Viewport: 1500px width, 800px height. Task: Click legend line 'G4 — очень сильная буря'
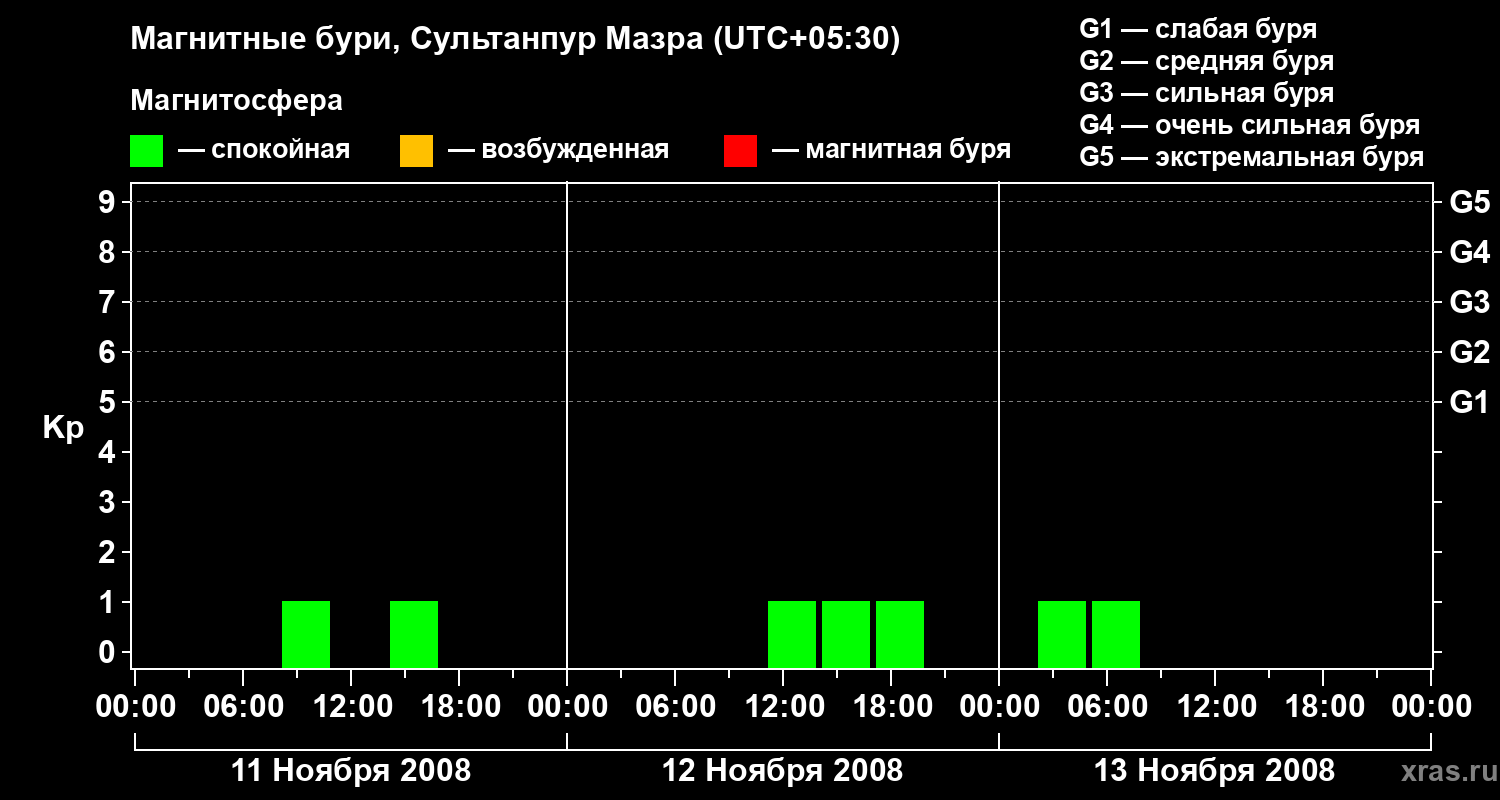(1250, 125)
